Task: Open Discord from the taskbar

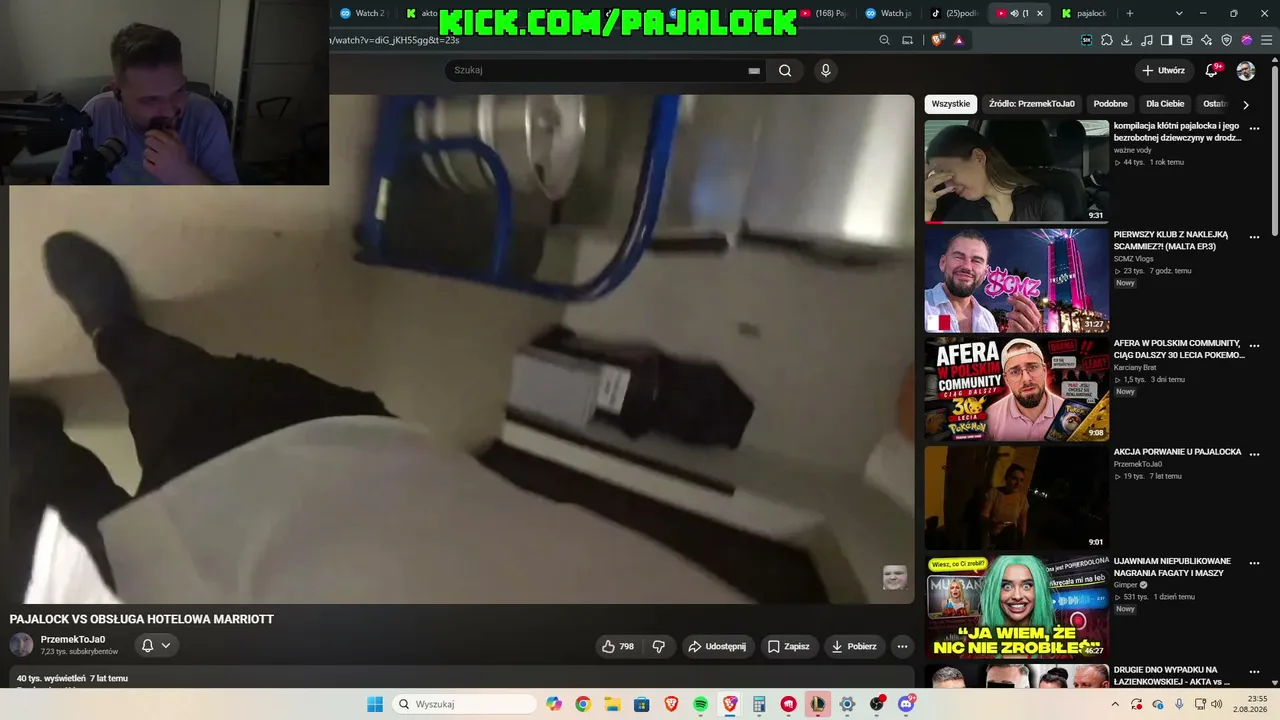Action: point(906,704)
